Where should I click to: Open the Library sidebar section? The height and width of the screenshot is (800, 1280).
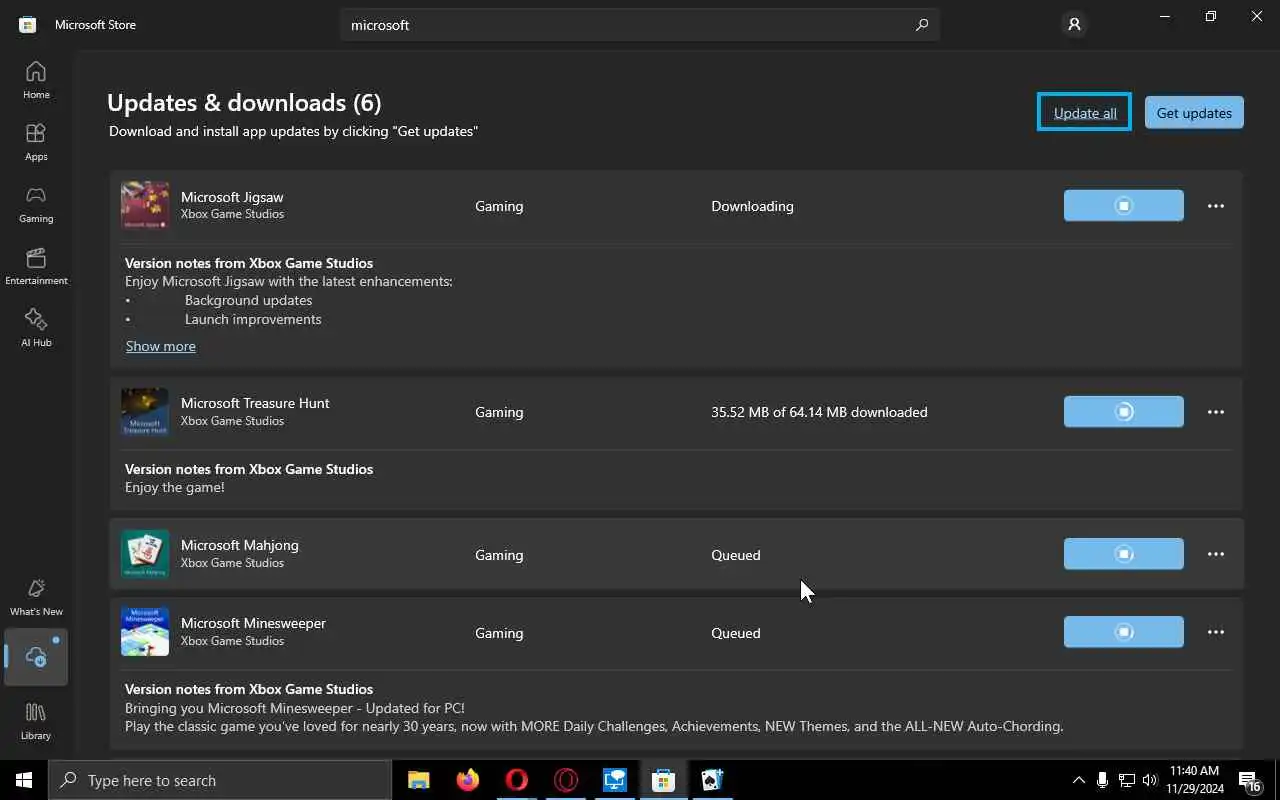(x=36, y=720)
